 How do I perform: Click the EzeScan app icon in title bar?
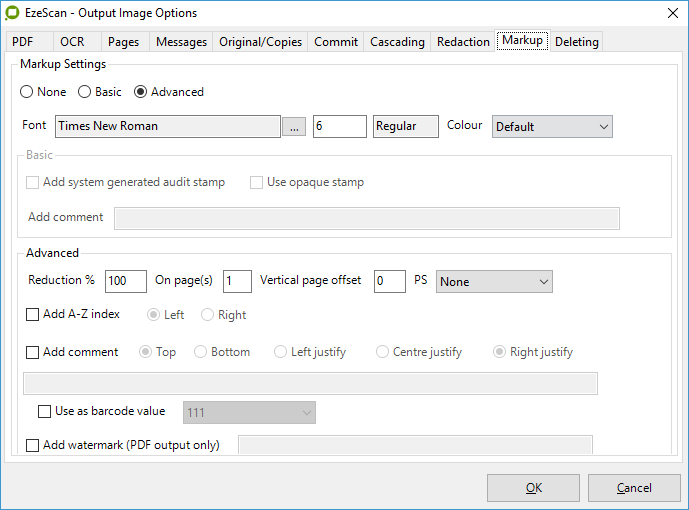13,13
